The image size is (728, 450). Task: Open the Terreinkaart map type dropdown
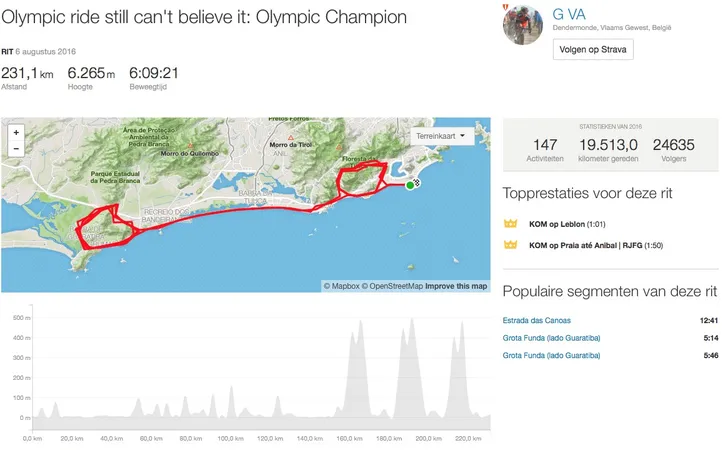(446, 134)
